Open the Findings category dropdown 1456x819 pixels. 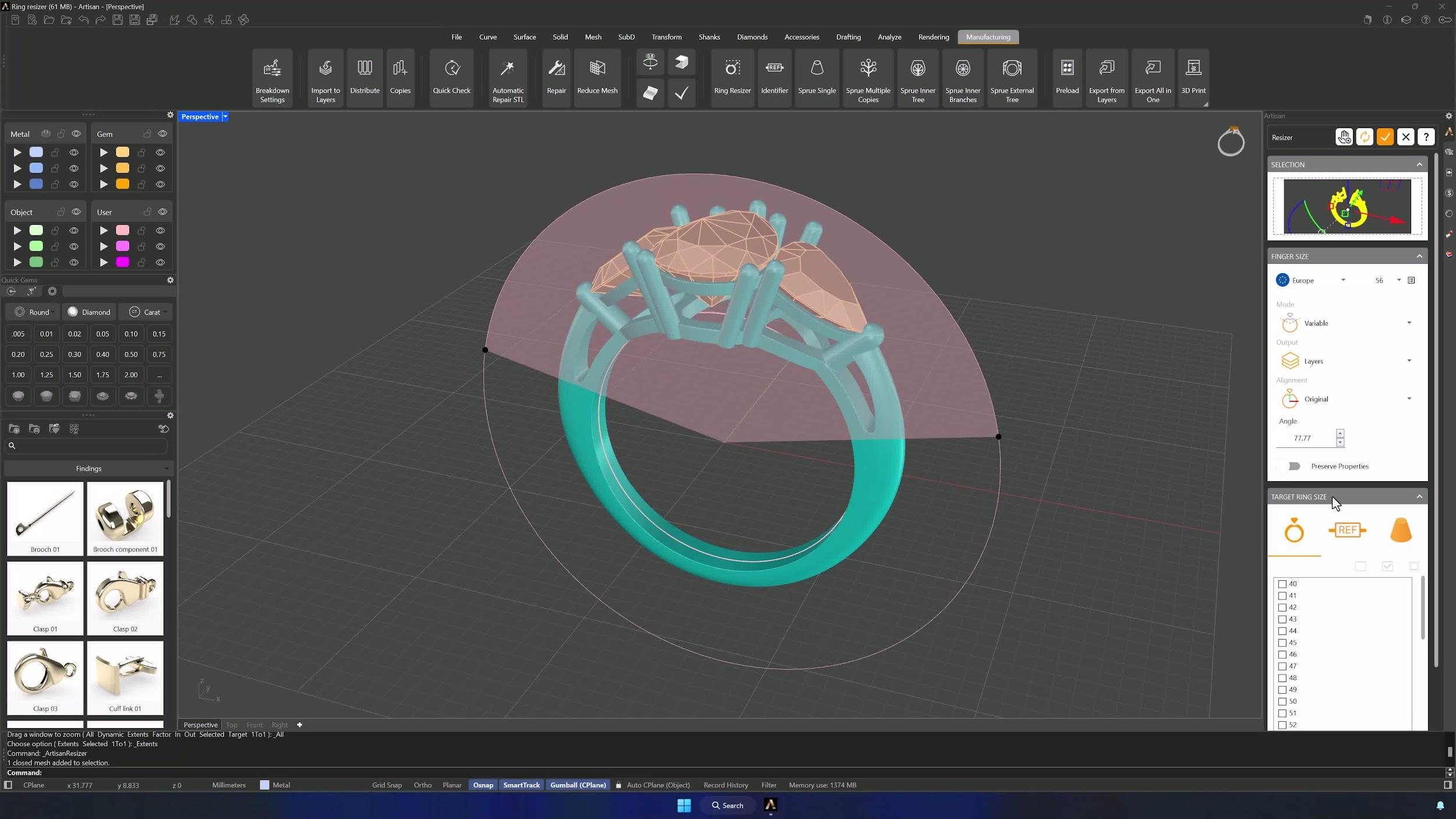point(89,469)
